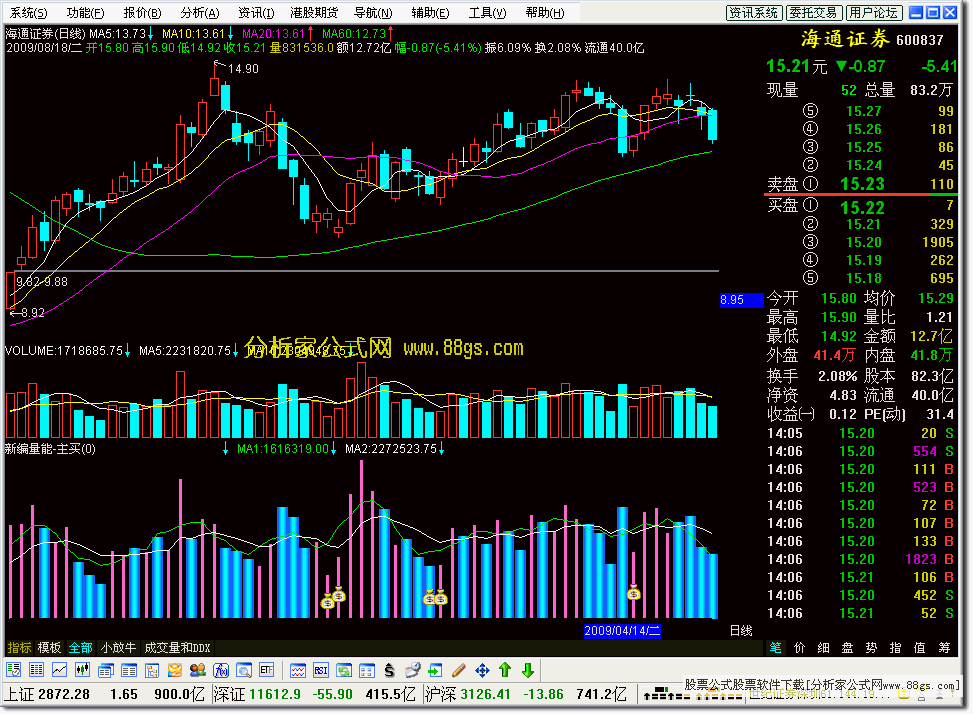Switch to the 值 tab

pyautogui.click(x=920, y=648)
